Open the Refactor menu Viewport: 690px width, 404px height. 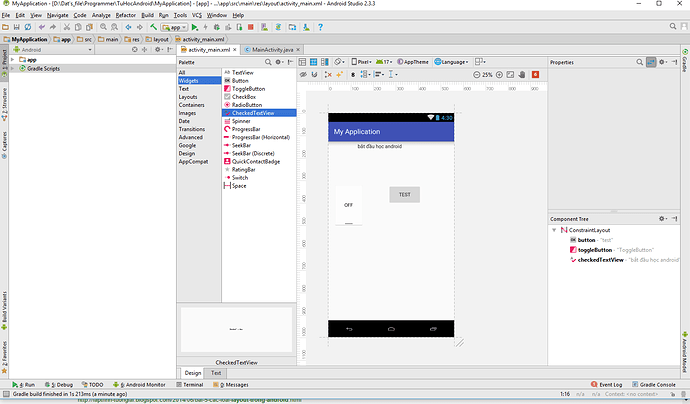(125, 16)
